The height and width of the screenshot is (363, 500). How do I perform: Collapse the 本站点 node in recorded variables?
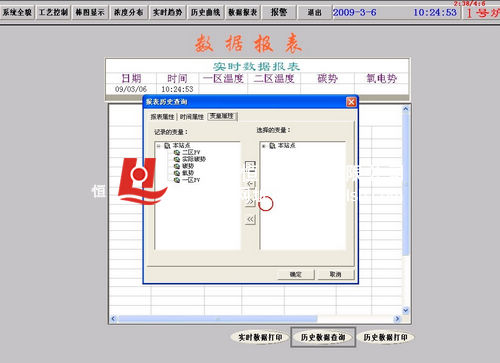point(159,146)
